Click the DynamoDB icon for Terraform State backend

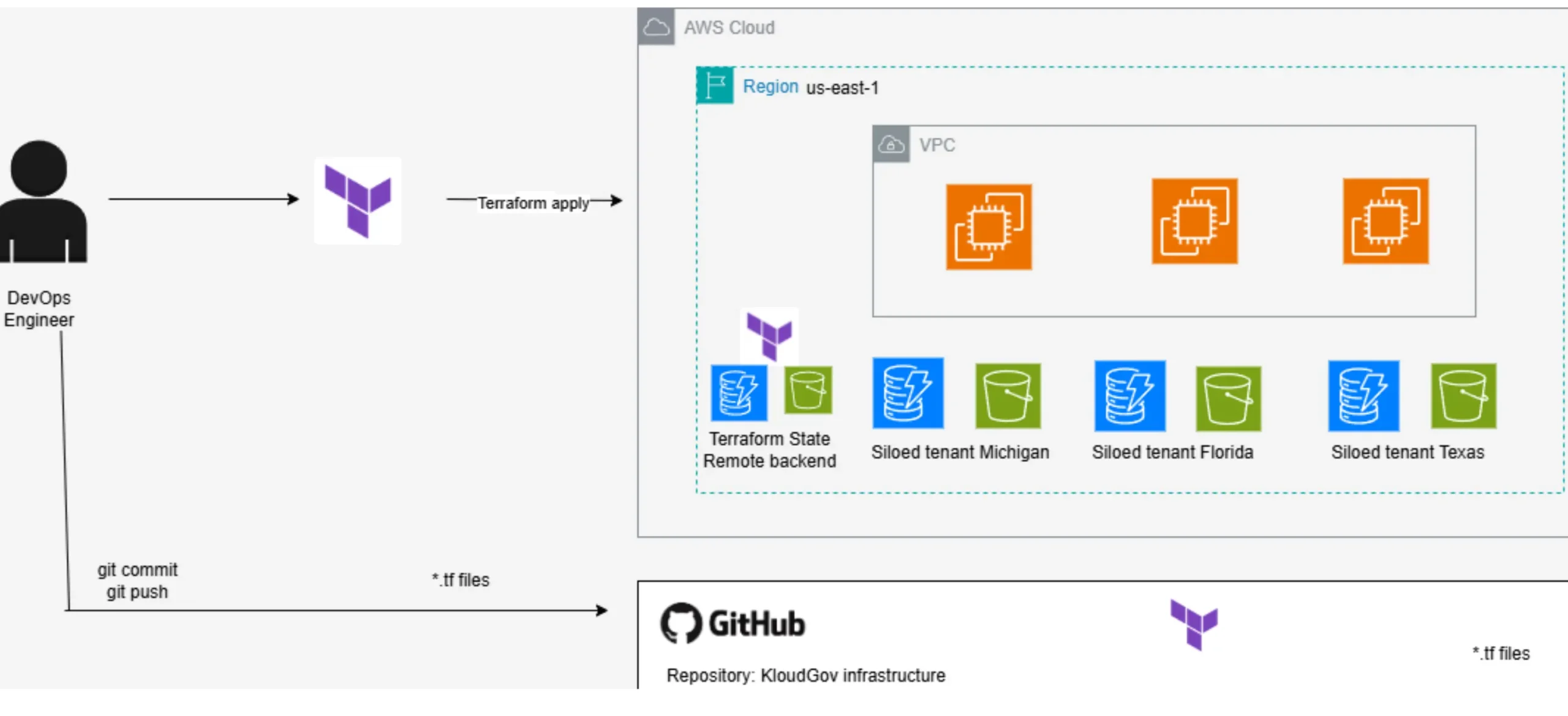(739, 393)
